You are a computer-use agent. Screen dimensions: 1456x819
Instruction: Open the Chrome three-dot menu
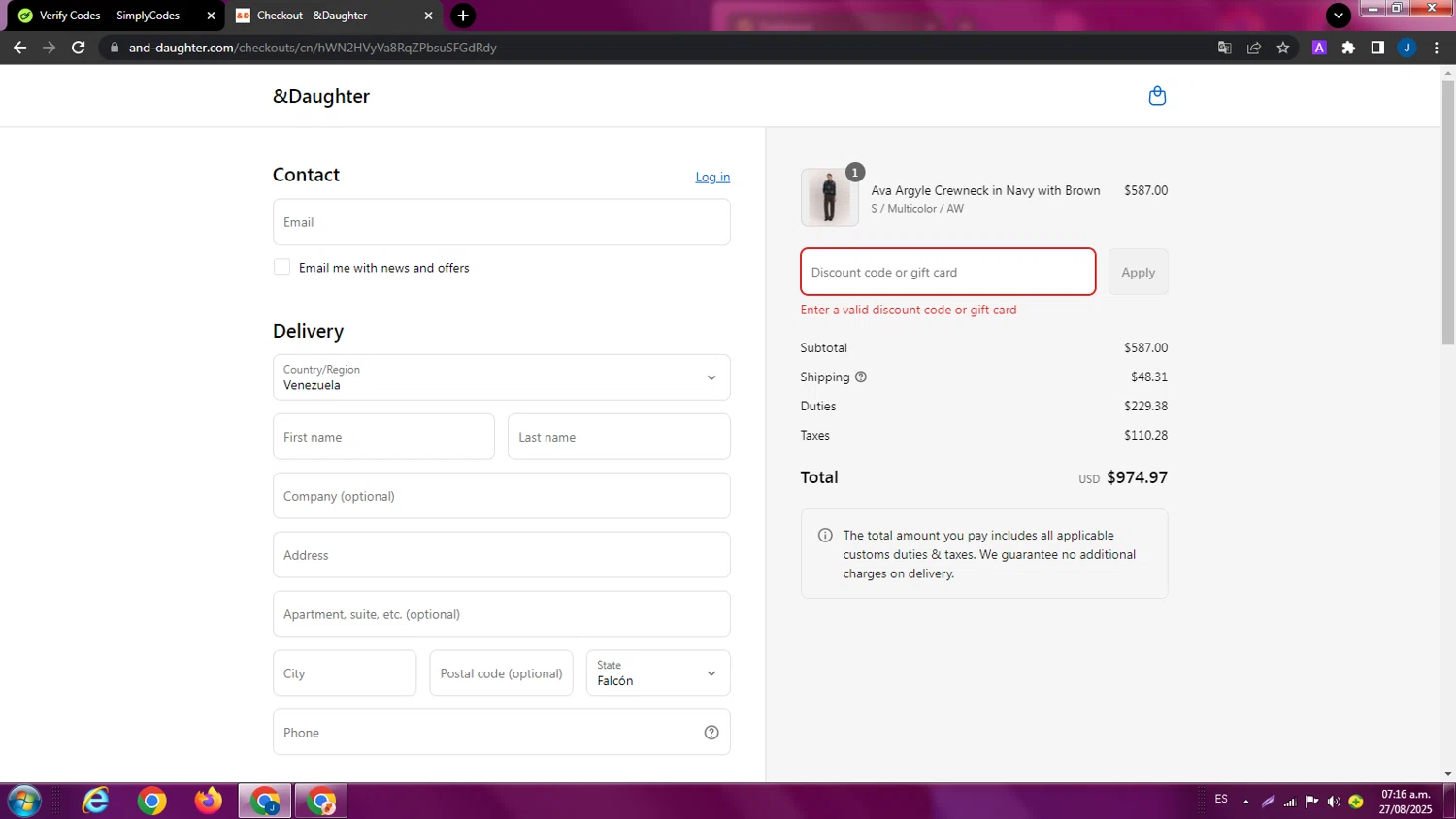click(1437, 48)
